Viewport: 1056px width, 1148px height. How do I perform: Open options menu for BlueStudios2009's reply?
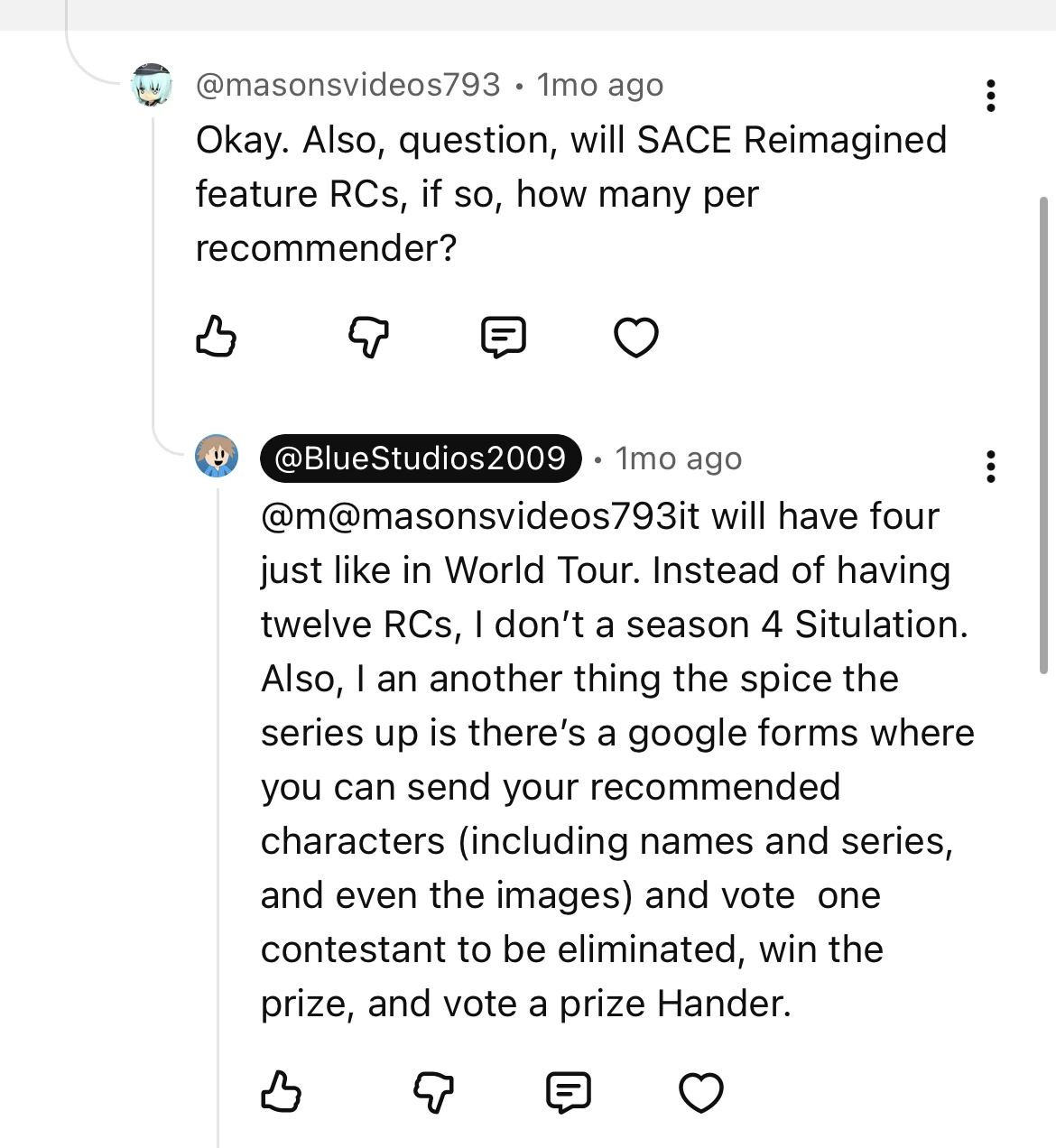pyautogui.click(x=990, y=467)
